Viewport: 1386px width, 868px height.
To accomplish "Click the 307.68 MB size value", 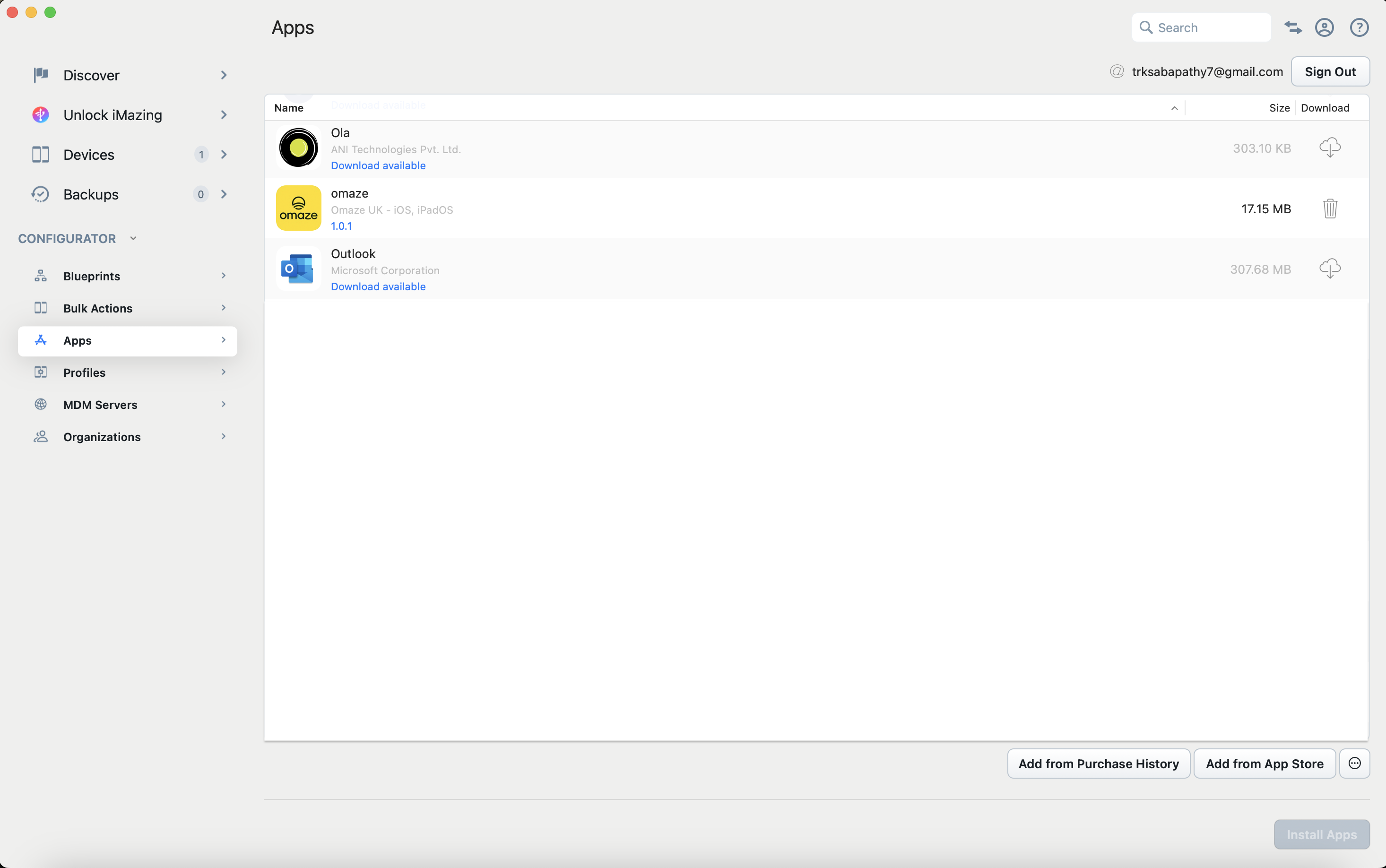I will tap(1260, 269).
